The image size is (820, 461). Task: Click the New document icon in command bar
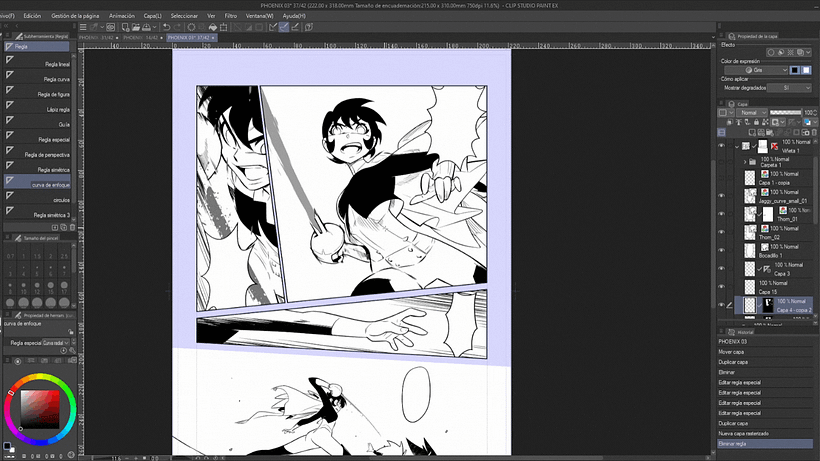[x=126, y=27]
